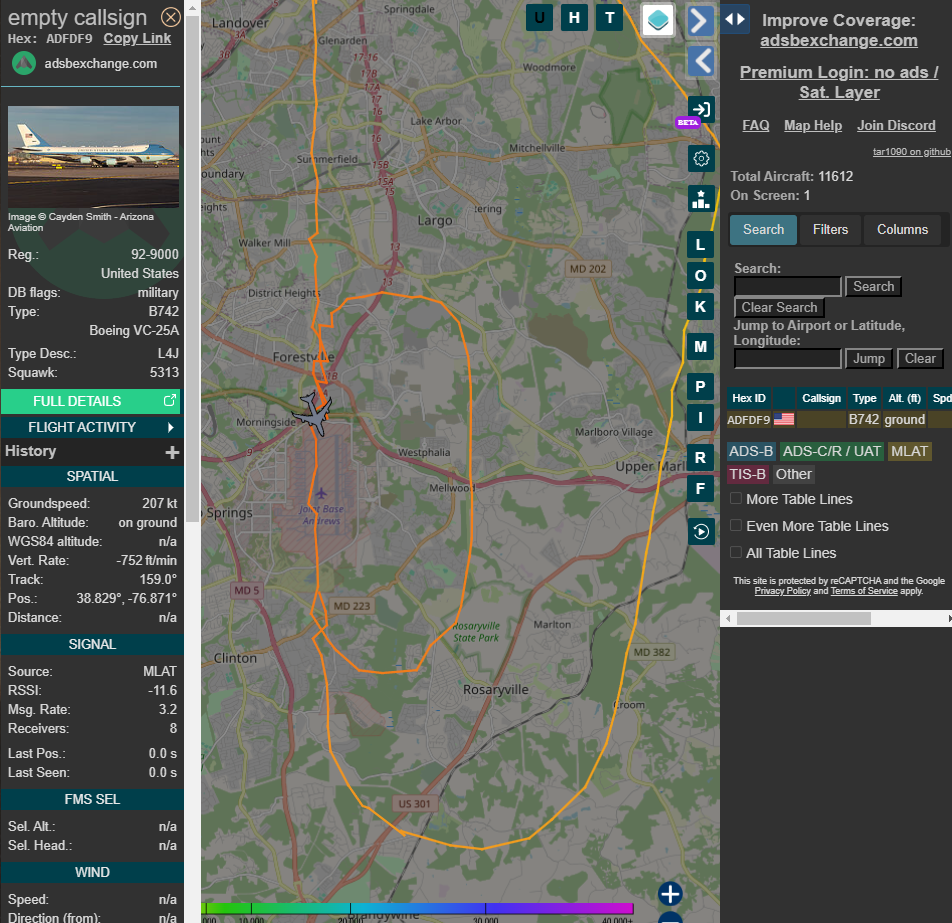The image size is (952, 923).
Task: Close the aircraft info panel
Action: click(171, 17)
